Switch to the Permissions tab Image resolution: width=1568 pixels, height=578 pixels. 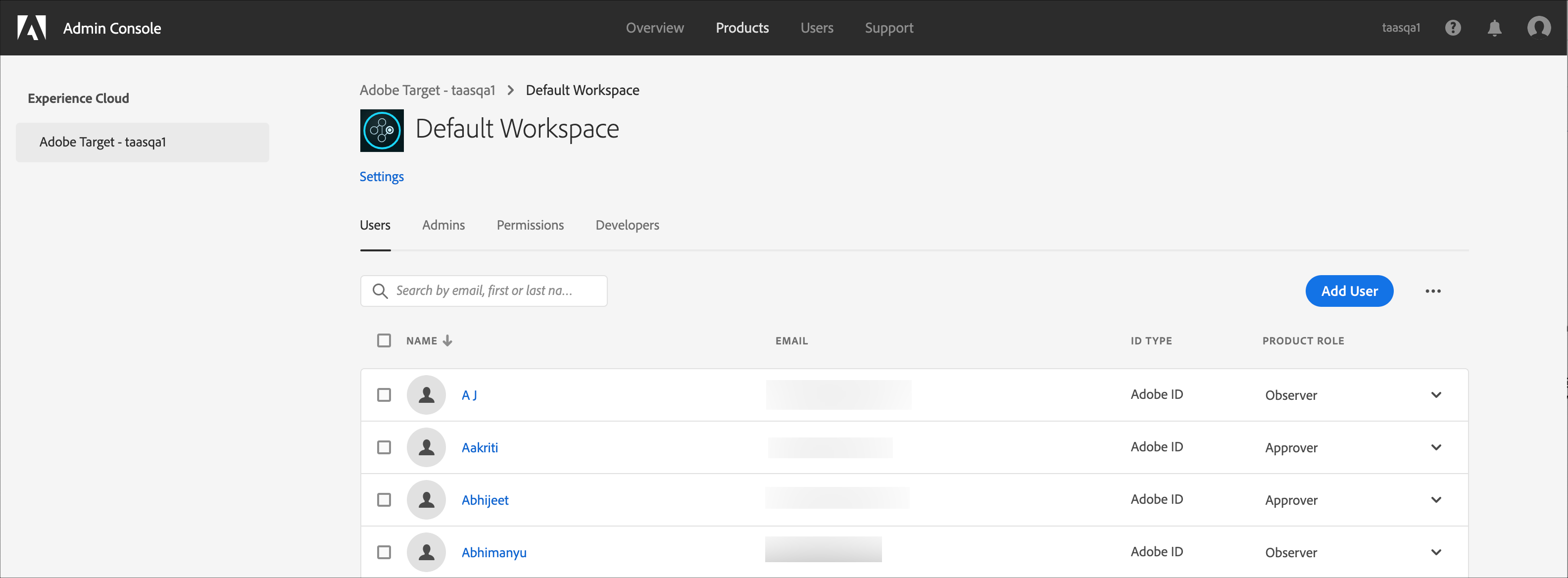pyautogui.click(x=530, y=225)
